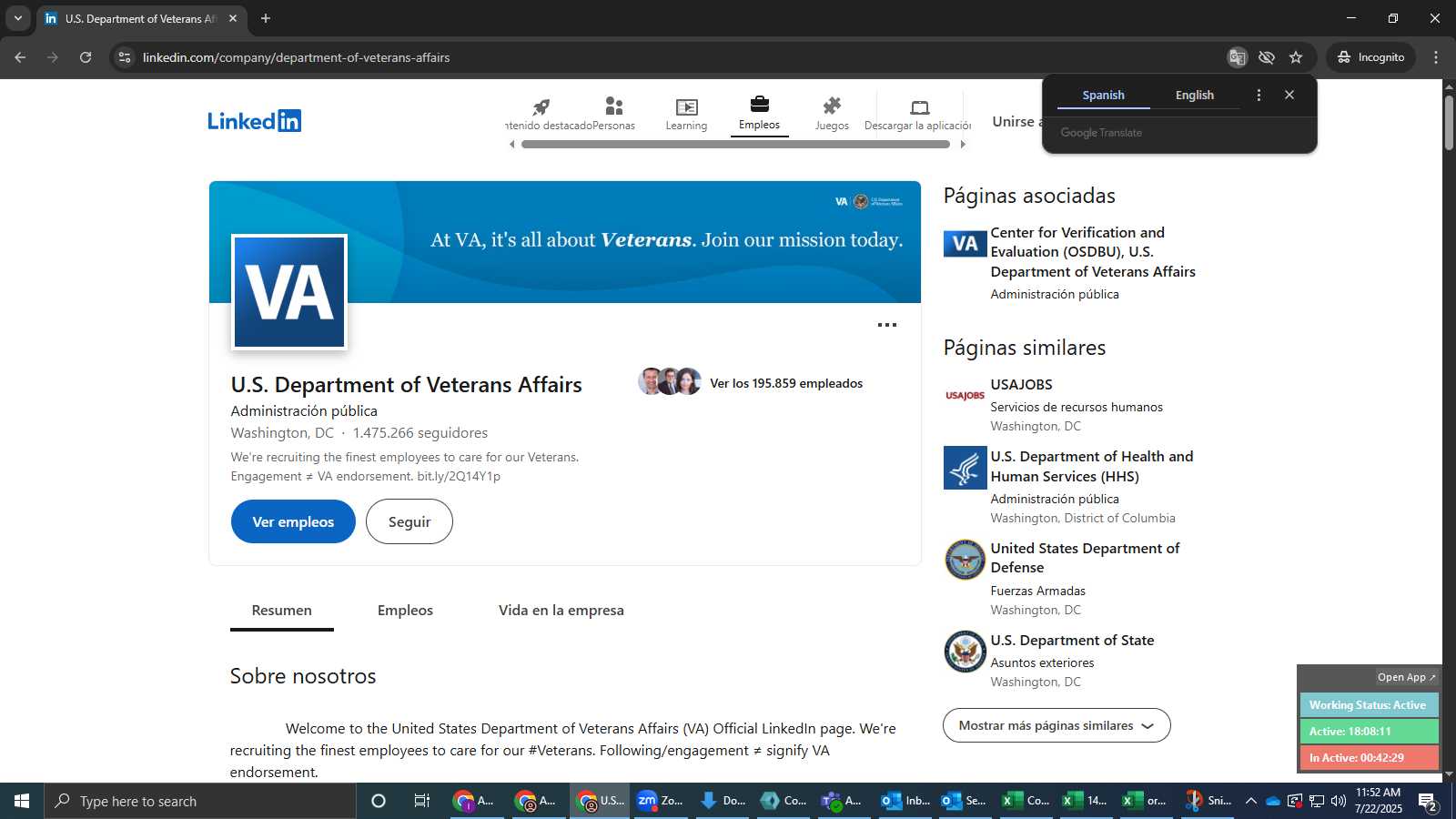The width and height of the screenshot is (1456, 819).
Task: Open Google Translate popup options menu
Action: 1259,95
